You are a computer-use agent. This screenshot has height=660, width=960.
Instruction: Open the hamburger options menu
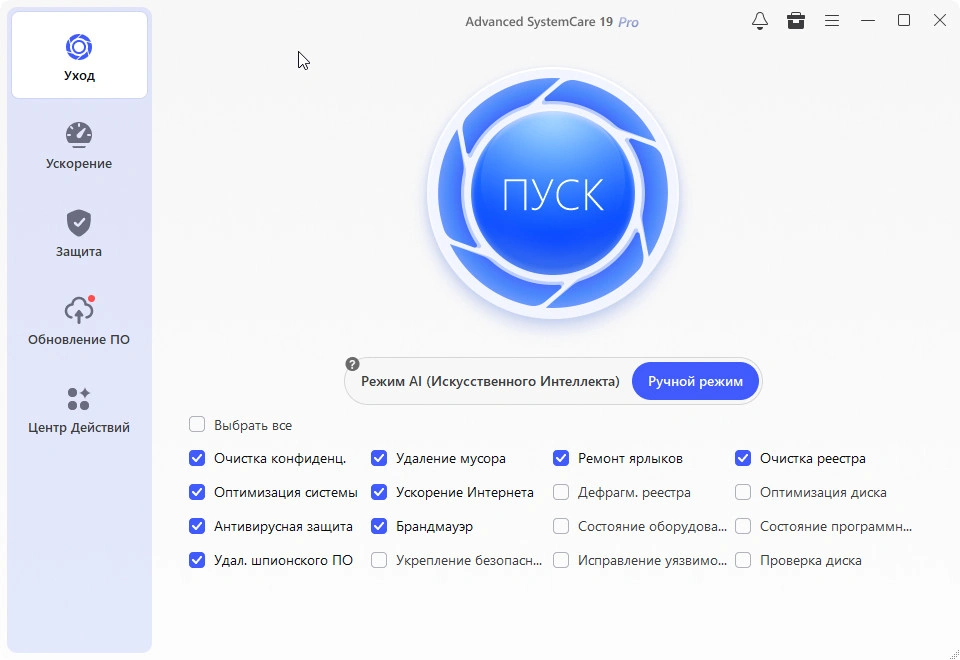pyautogui.click(x=832, y=21)
